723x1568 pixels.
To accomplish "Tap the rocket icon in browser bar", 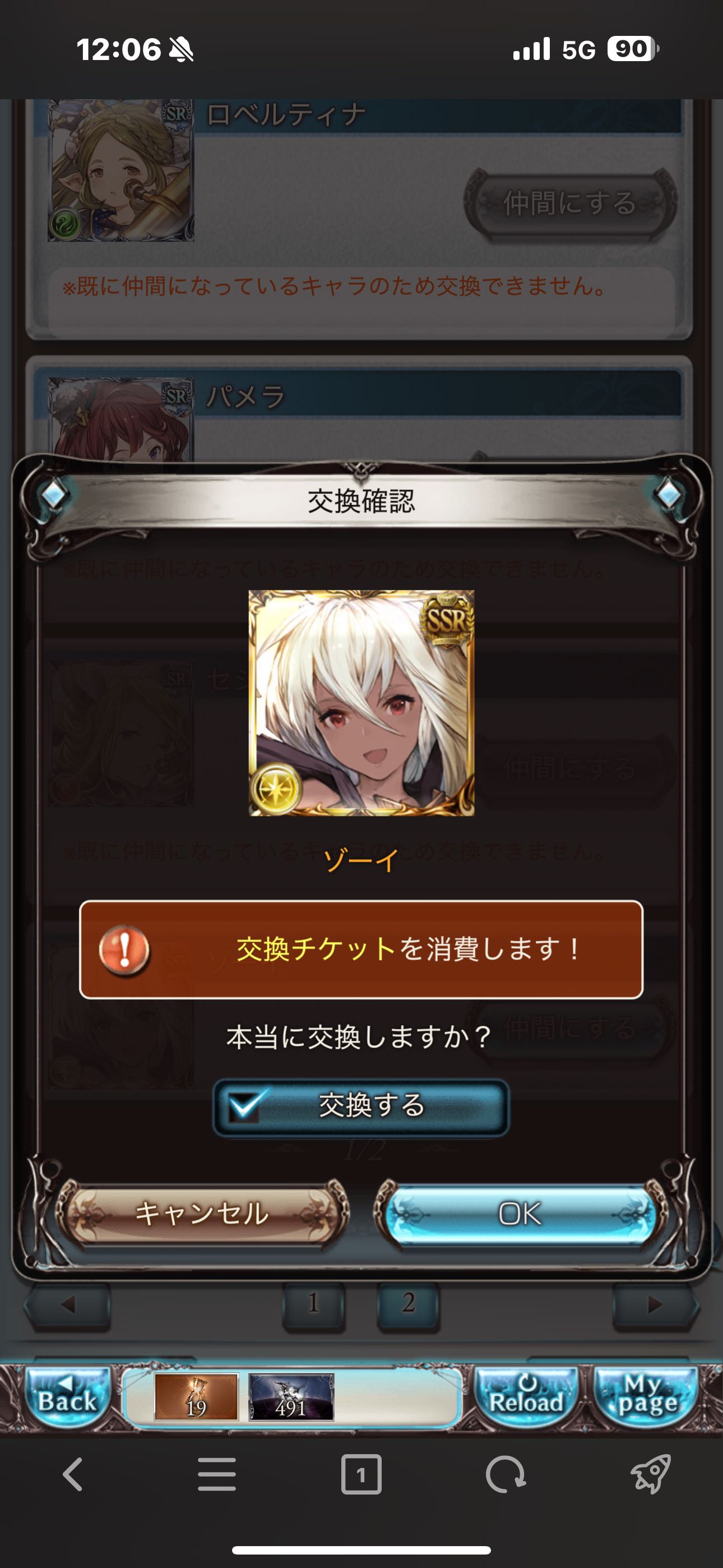I will pos(650,1474).
